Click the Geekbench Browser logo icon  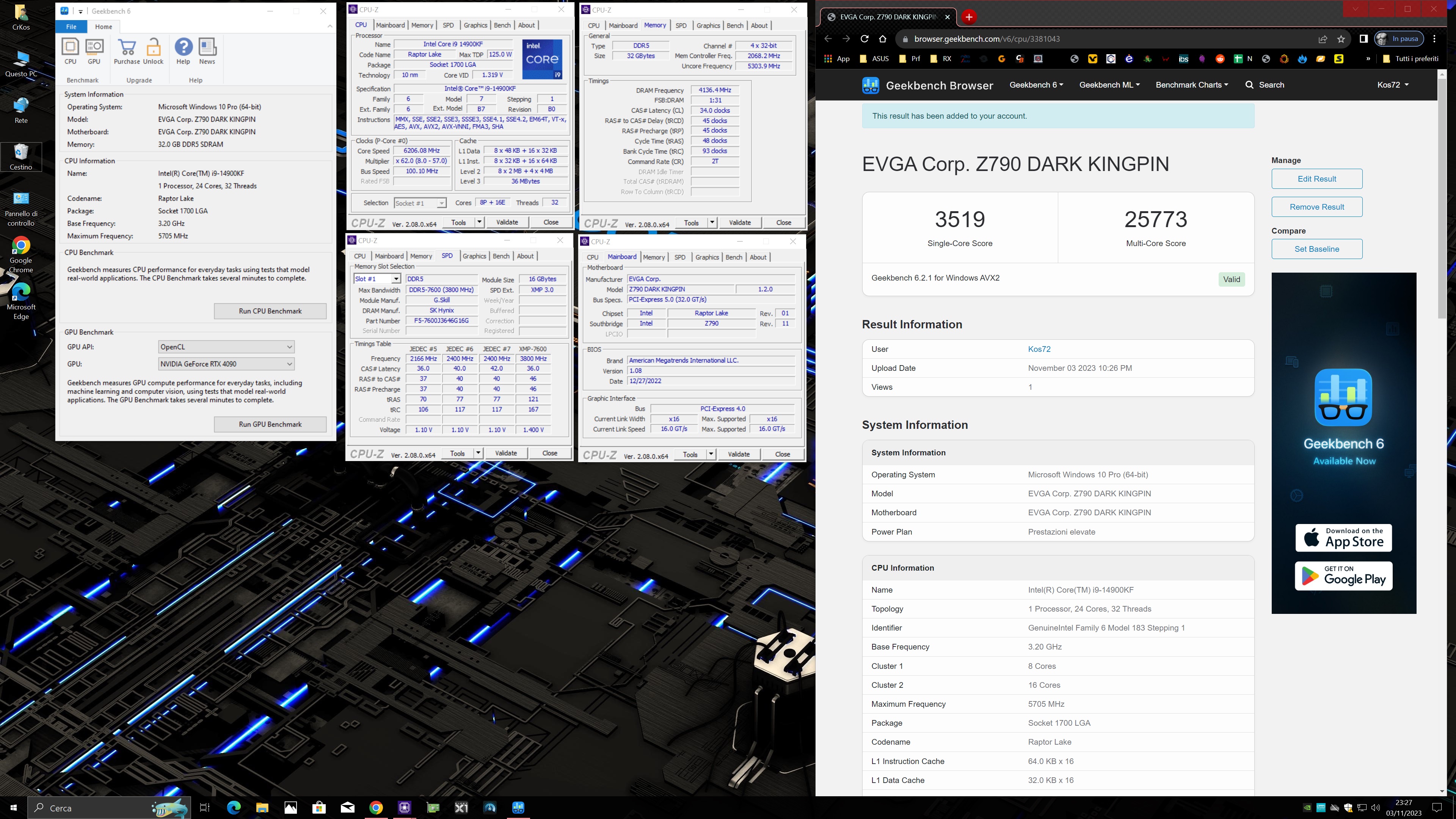click(871, 85)
